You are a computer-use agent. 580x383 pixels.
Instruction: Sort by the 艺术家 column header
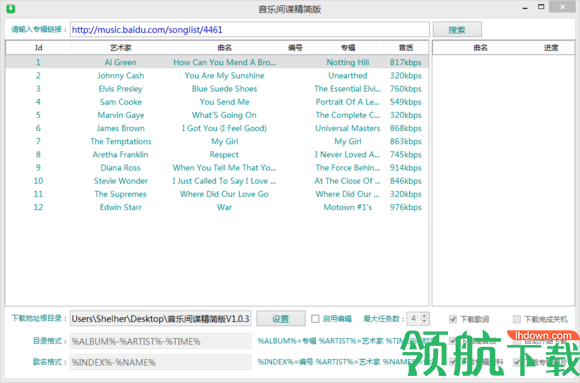pyautogui.click(x=121, y=48)
